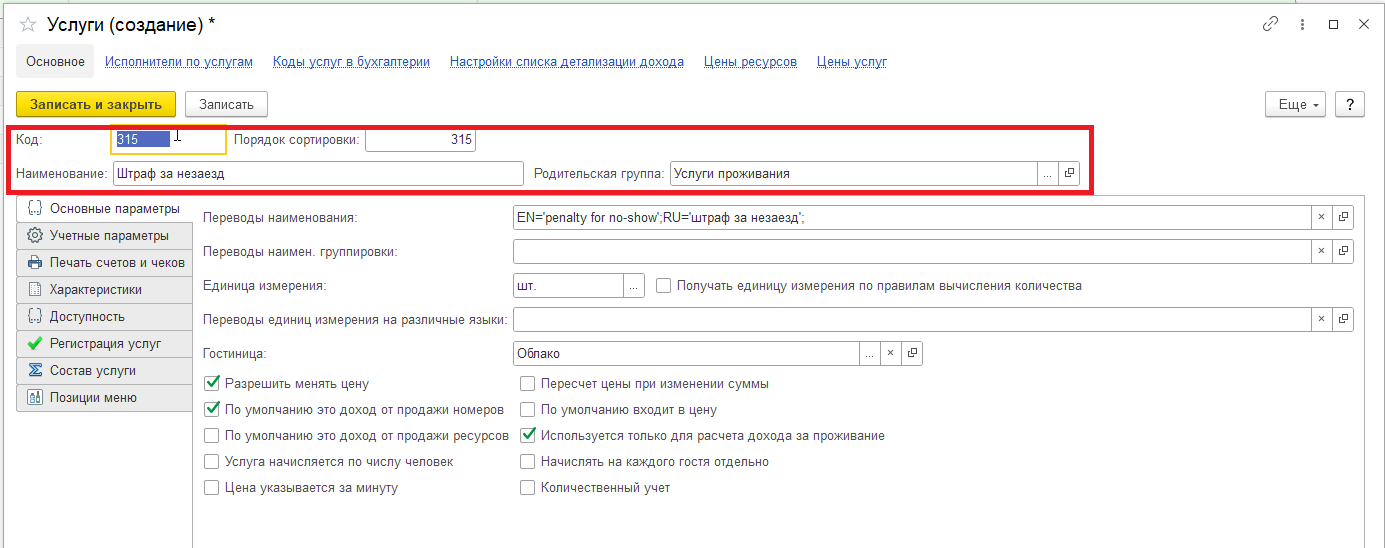Screen dimensions: 1385x548
Task: Click the Записать button
Action: 226,104
